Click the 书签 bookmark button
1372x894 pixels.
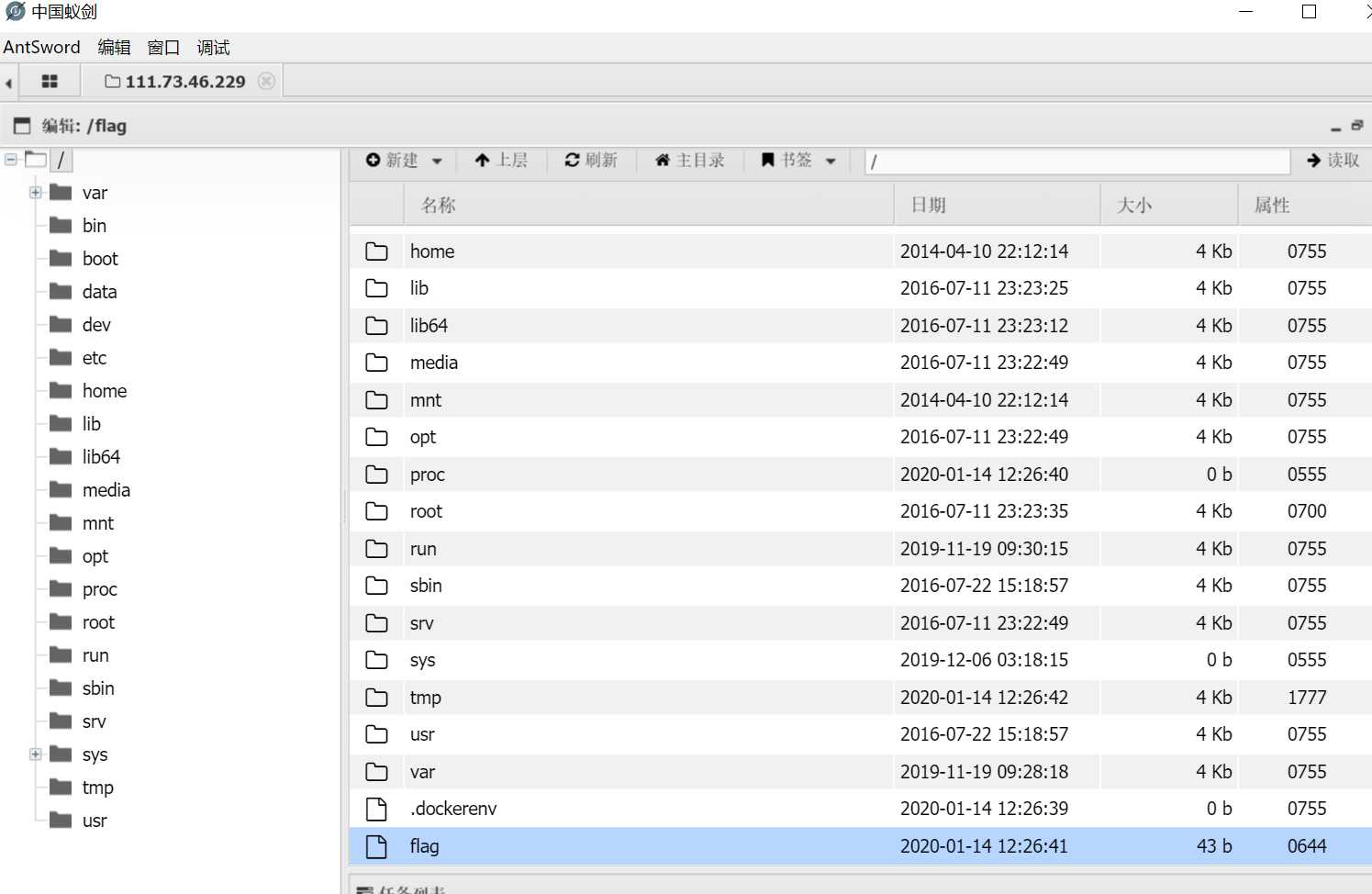click(786, 161)
